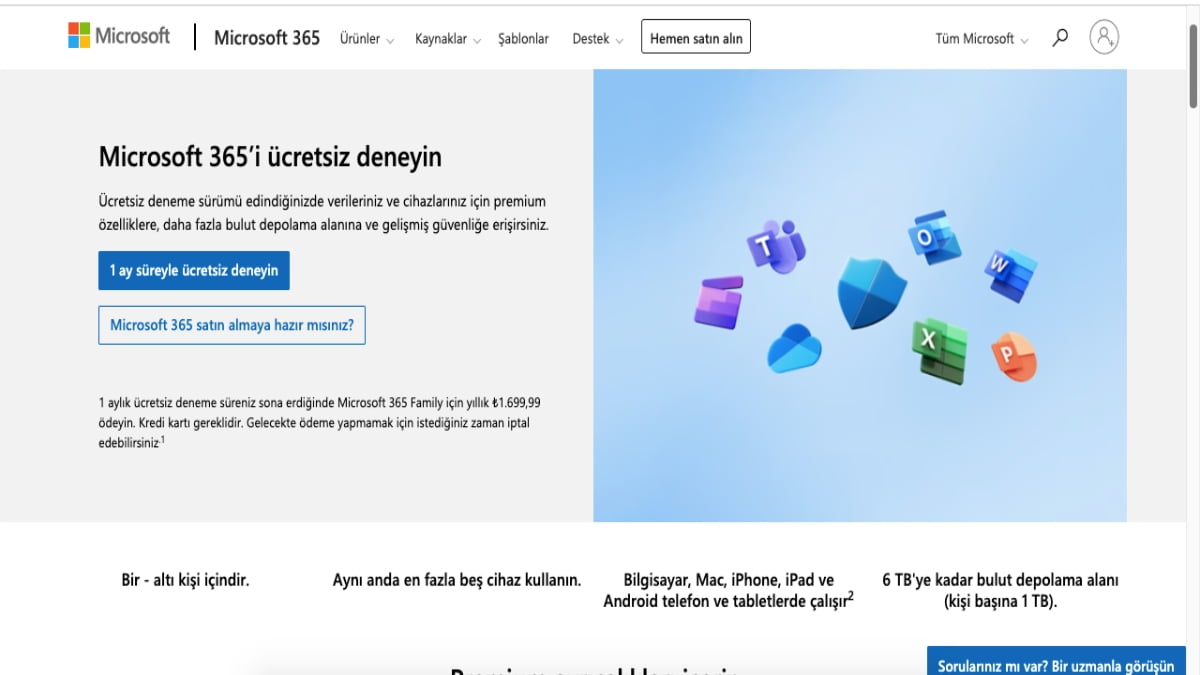
Task: Open the search magnifier icon
Action: tap(1060, 38)
